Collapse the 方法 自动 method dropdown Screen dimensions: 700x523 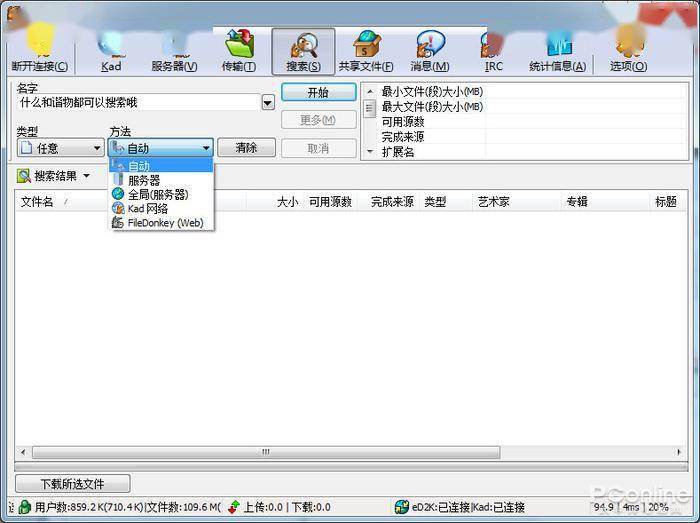click(161, 148)
